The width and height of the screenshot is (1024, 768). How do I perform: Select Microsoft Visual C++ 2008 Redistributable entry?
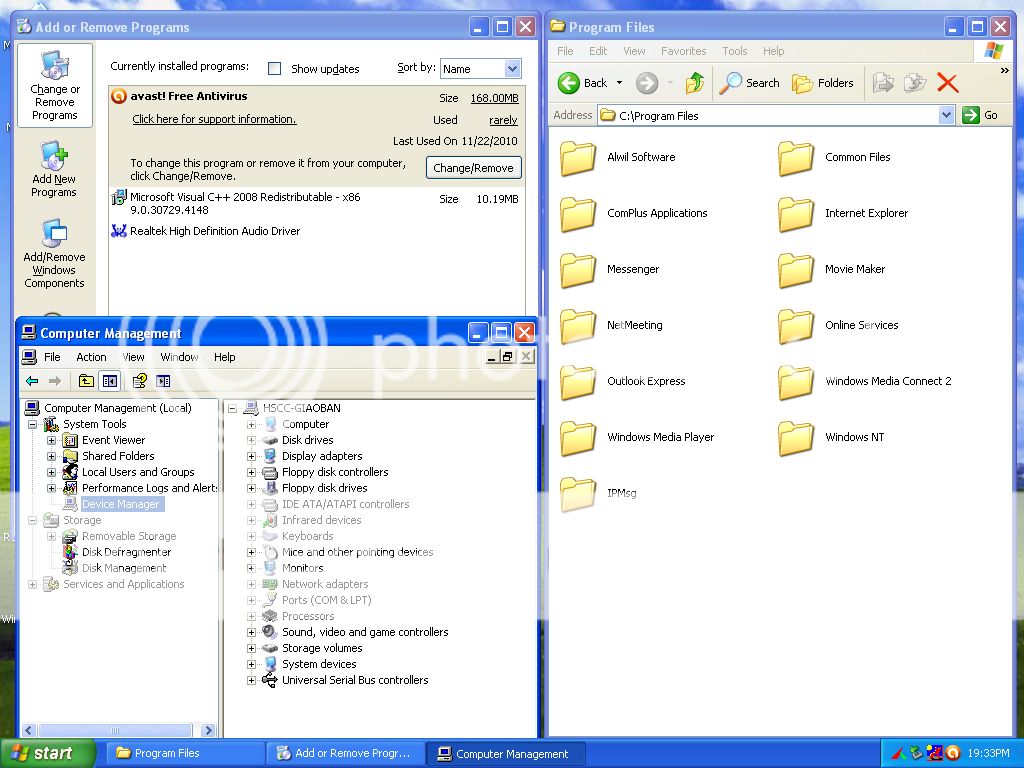tap(317, 204)
